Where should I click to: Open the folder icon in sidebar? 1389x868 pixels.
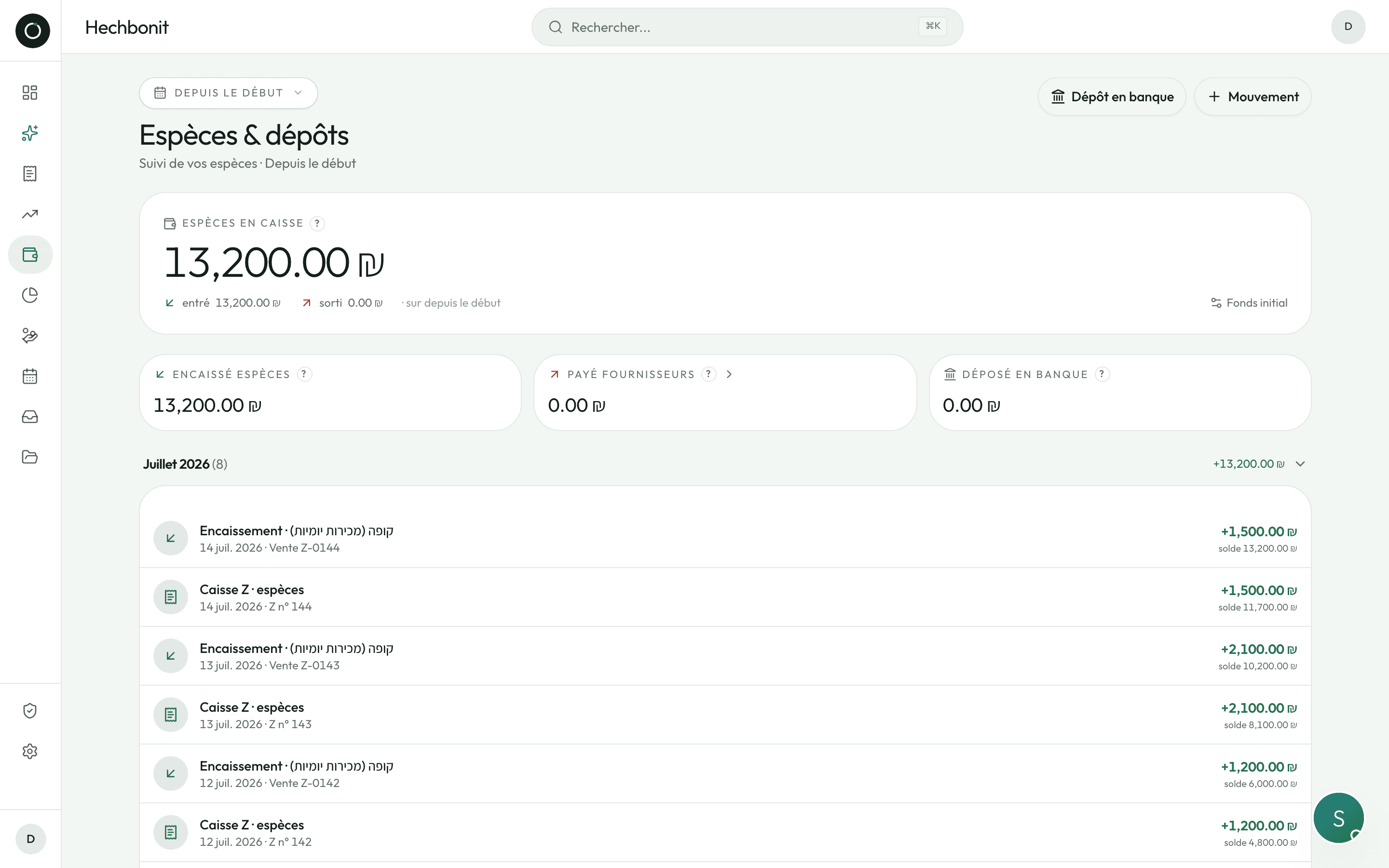click(x=30, y=457)
